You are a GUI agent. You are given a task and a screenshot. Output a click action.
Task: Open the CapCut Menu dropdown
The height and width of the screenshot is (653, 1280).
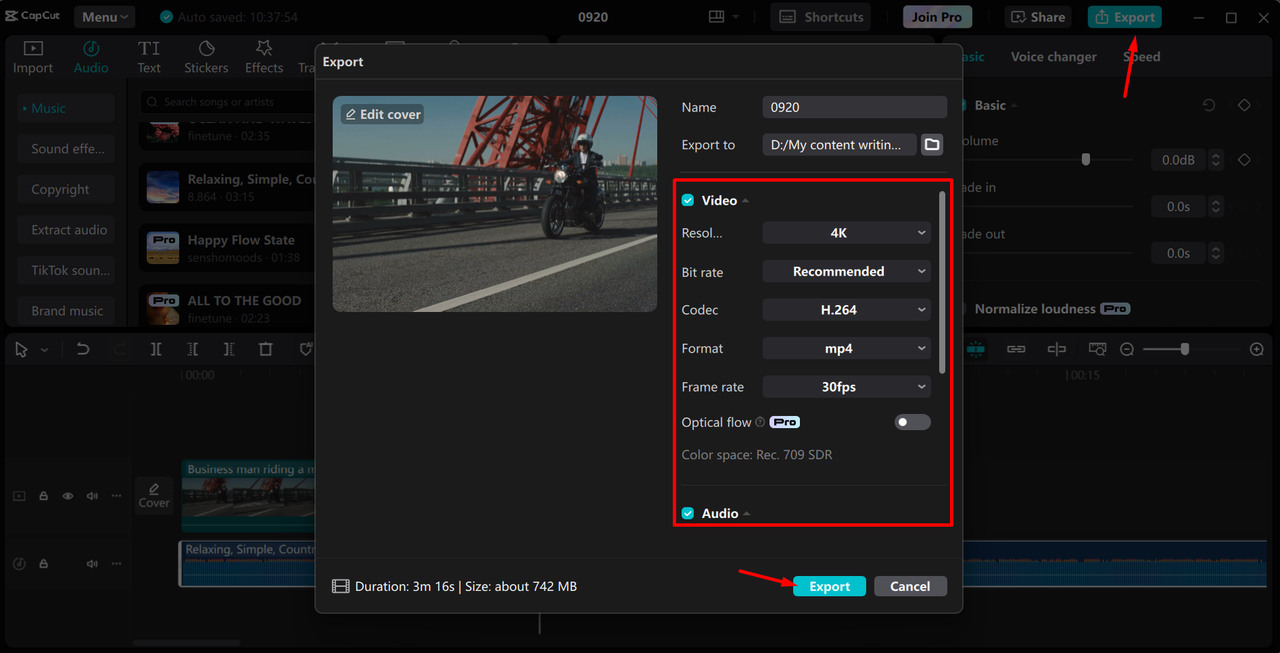[x=104, y=17]
